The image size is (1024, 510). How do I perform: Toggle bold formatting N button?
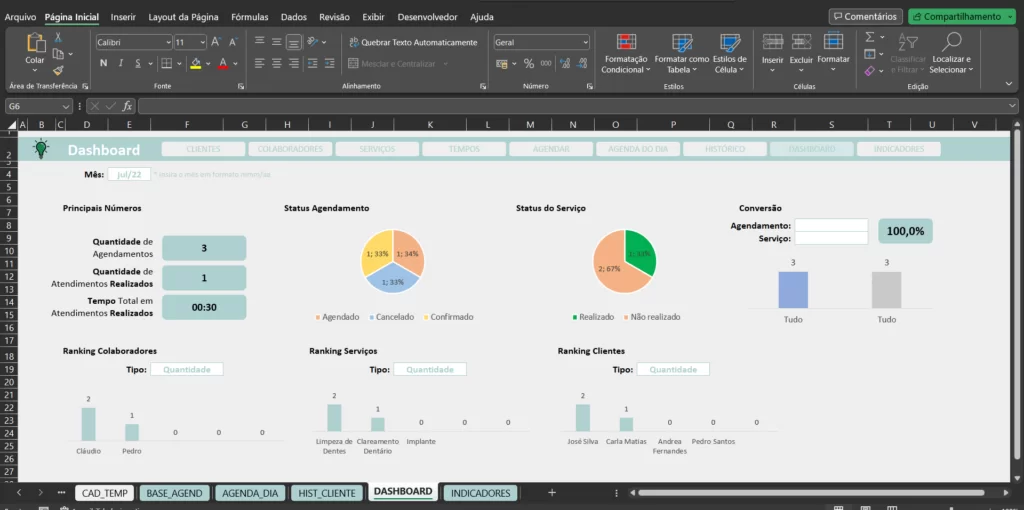pos(103,63)
